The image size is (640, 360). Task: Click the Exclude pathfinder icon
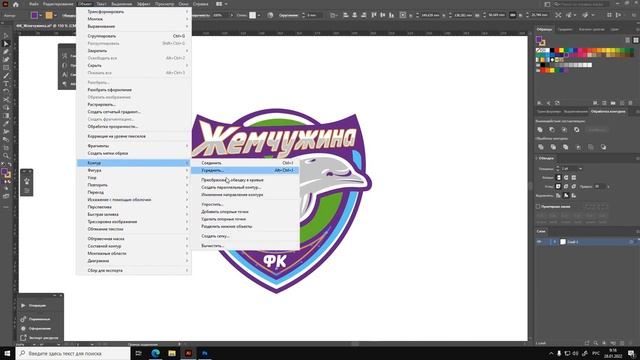click(x=577, y=130)
